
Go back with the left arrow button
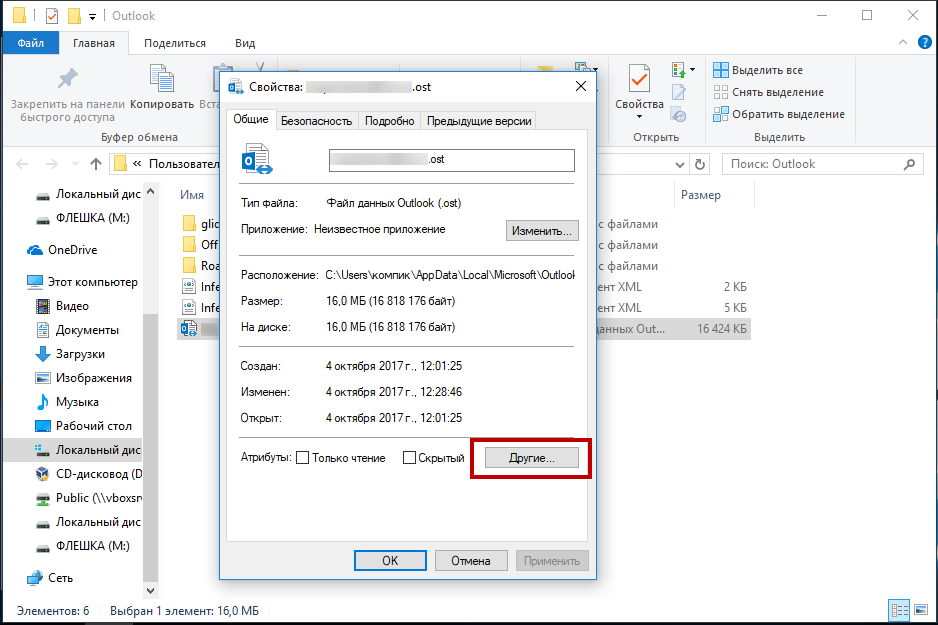[x=22, y=164]
